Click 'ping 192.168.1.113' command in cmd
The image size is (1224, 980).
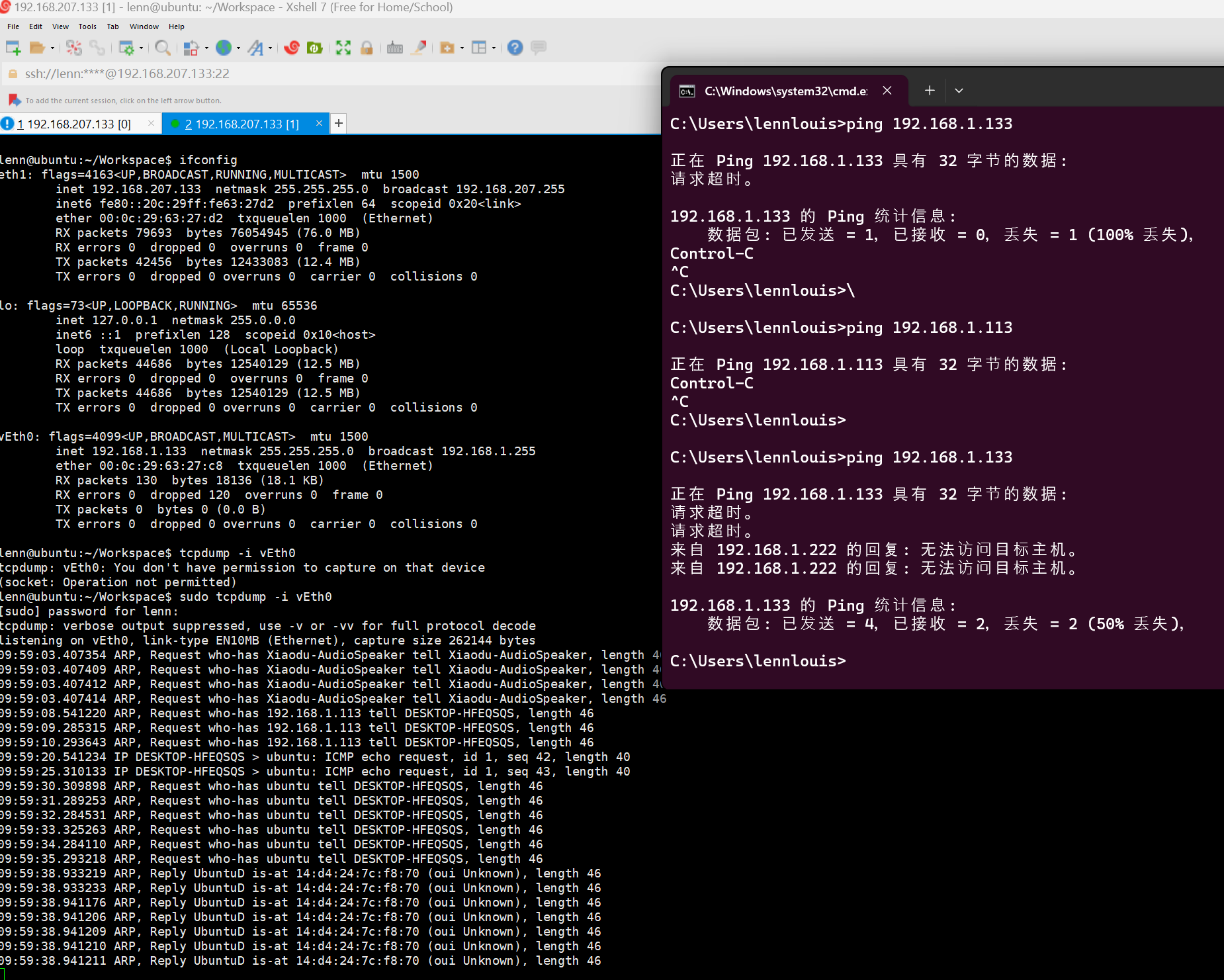click(930, 328)
